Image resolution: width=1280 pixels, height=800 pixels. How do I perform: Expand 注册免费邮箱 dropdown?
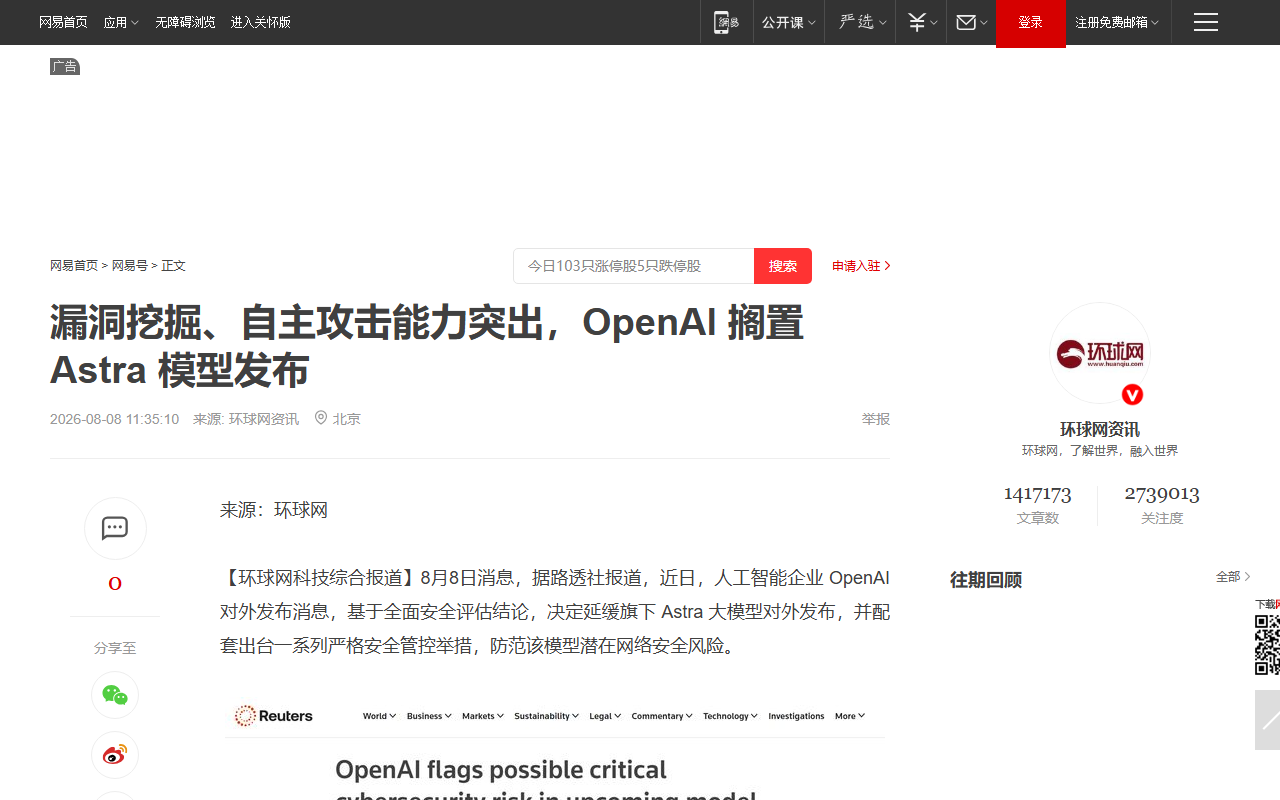point(1117,22)
